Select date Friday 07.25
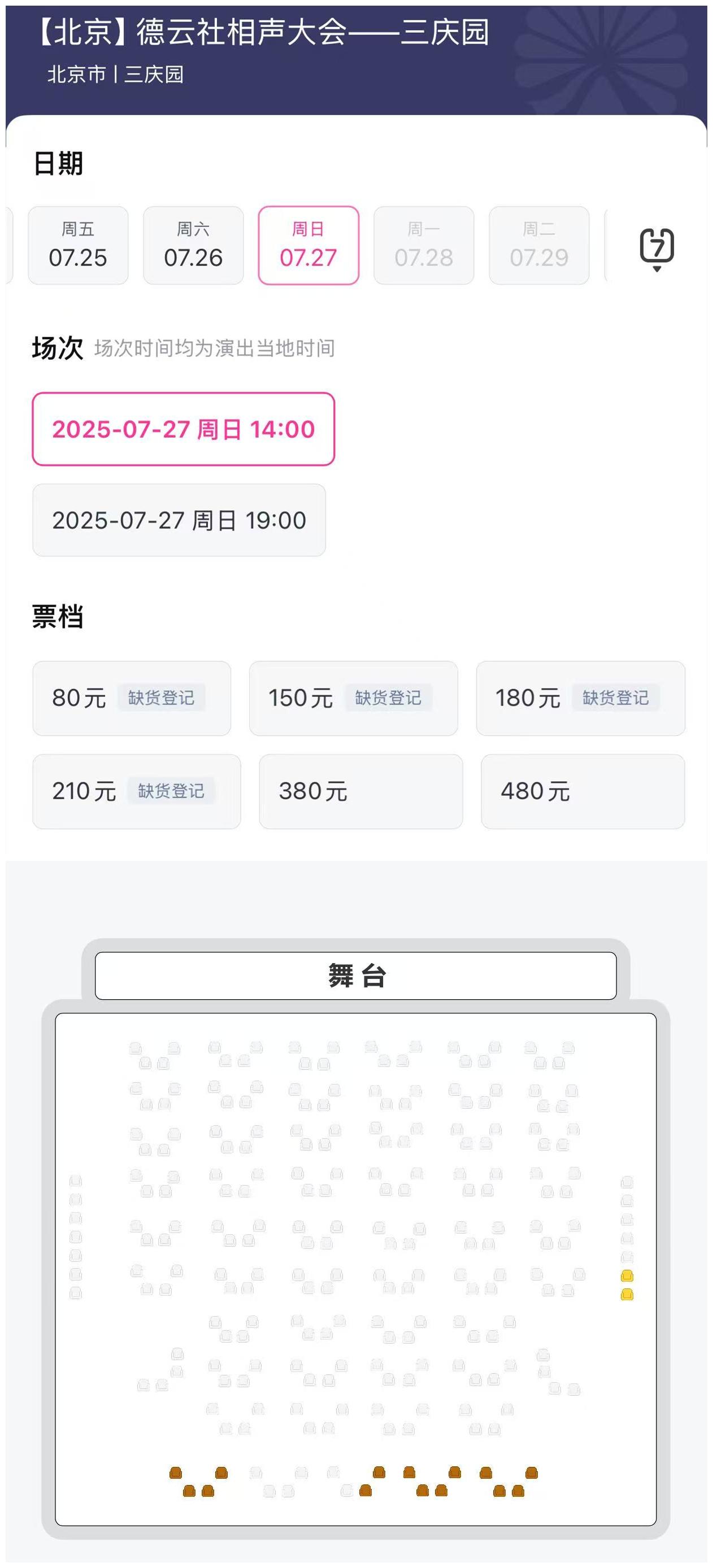 pos(78,245)
